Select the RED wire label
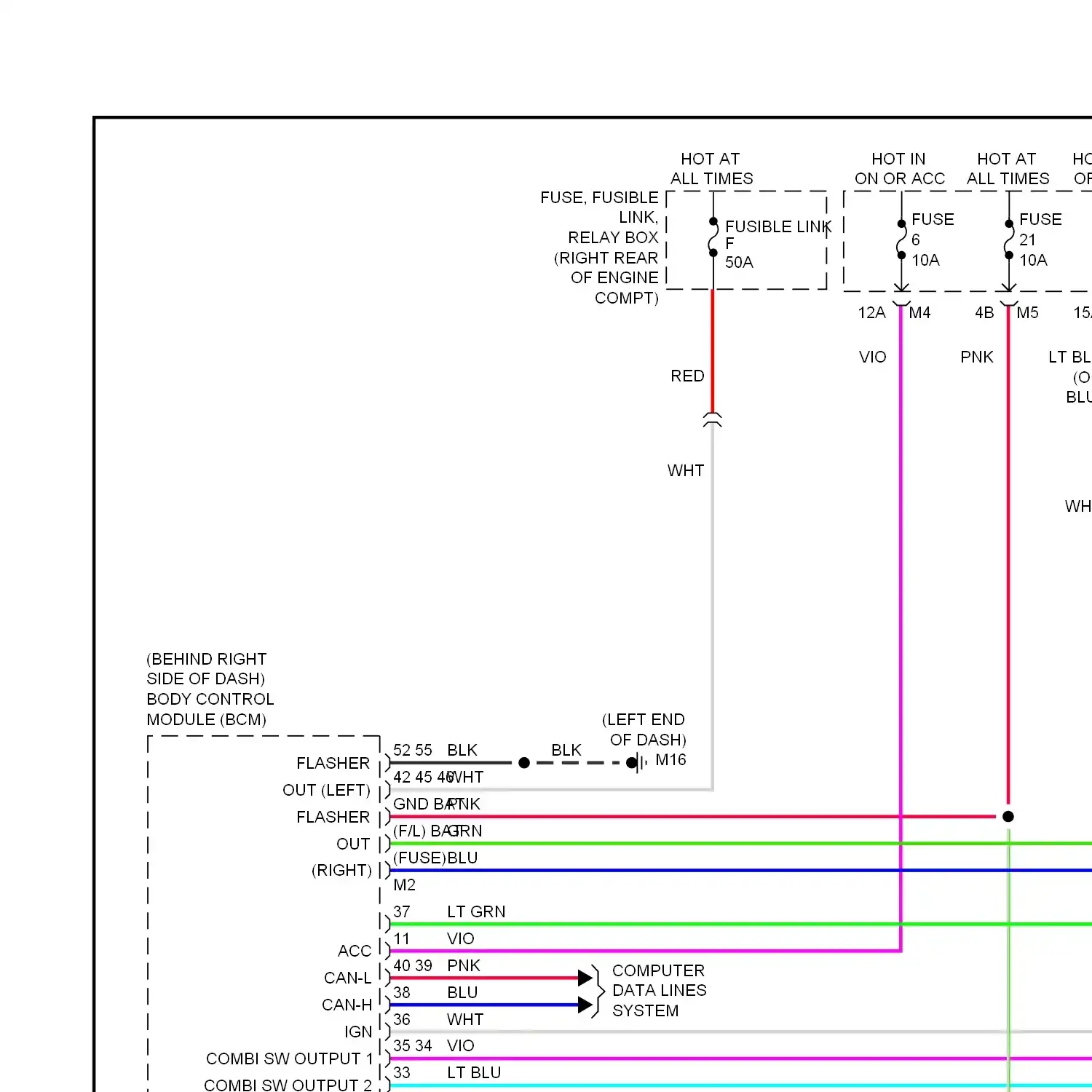The image size is (1092, 1092). click(687, 376)
